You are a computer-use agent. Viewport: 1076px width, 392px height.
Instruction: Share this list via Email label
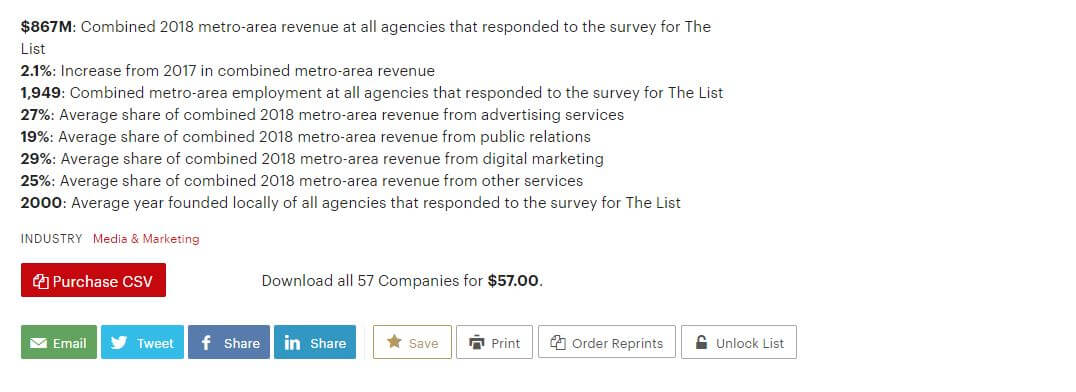[69, 343]
